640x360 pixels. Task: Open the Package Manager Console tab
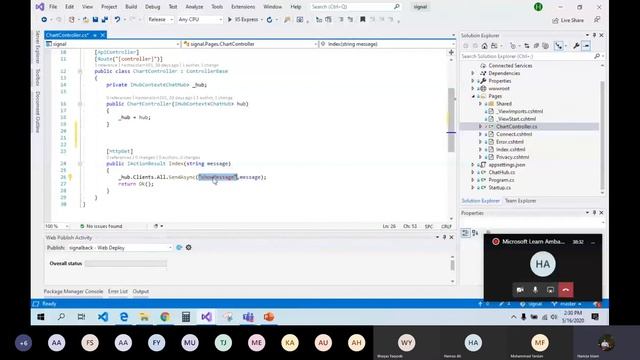click(73, 291)
